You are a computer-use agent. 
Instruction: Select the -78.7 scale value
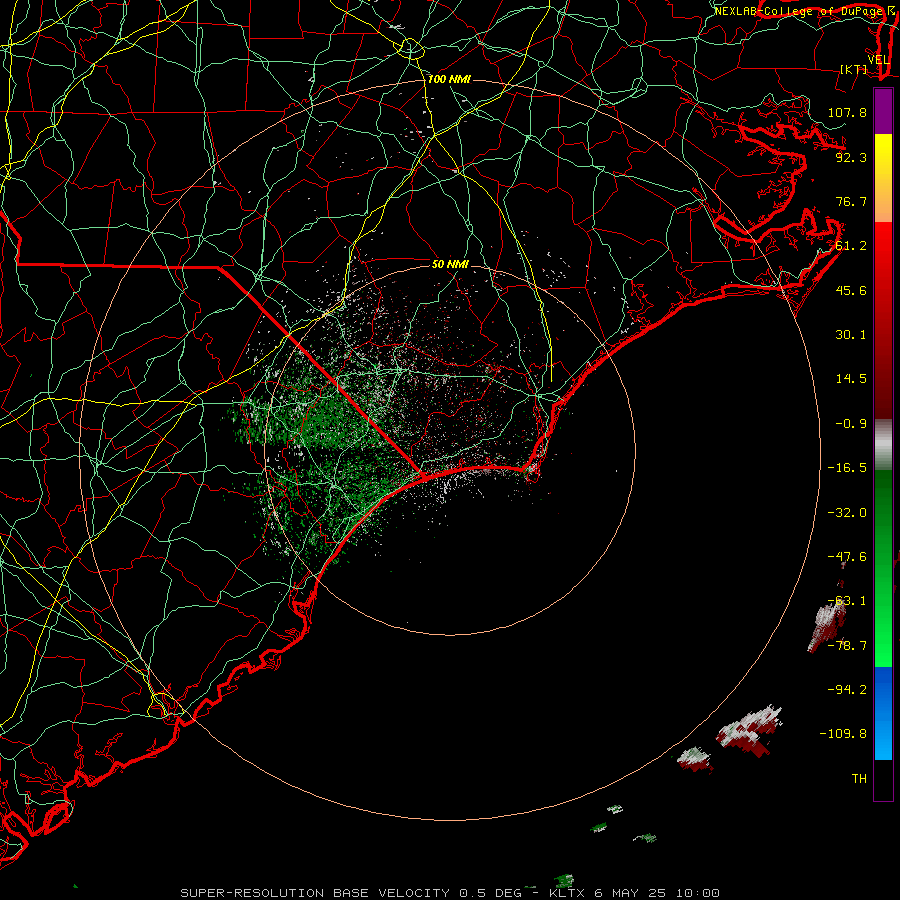tap(847, 645)
